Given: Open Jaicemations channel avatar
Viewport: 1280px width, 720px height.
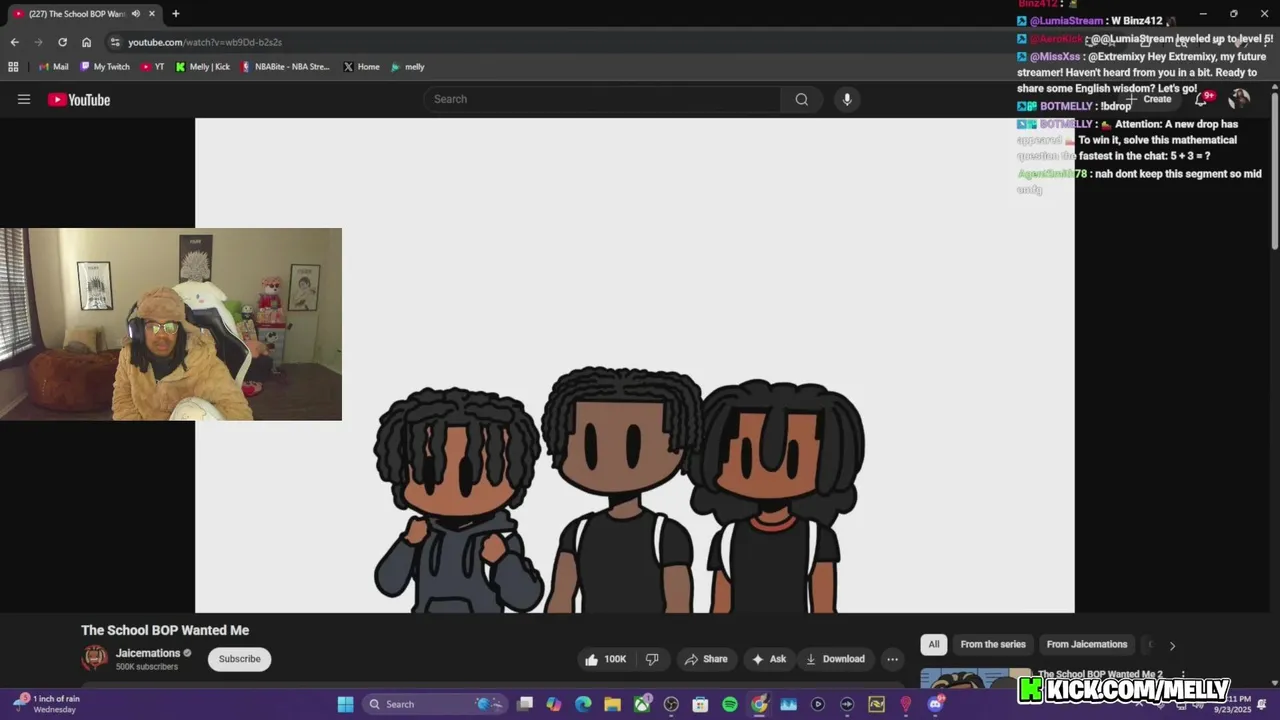Looking at the screenshot, I should point(95,658).
